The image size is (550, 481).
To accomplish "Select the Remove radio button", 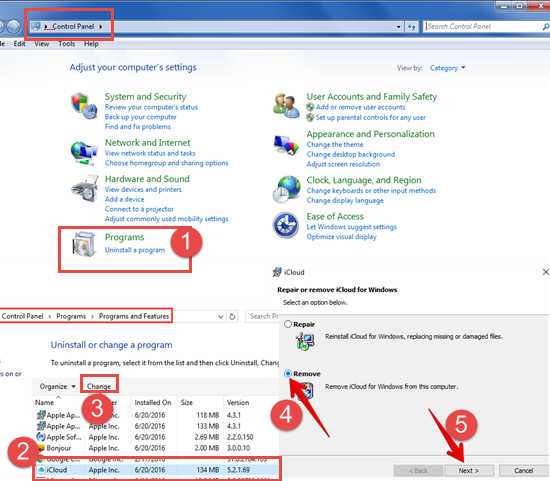I will click(288, 374).
